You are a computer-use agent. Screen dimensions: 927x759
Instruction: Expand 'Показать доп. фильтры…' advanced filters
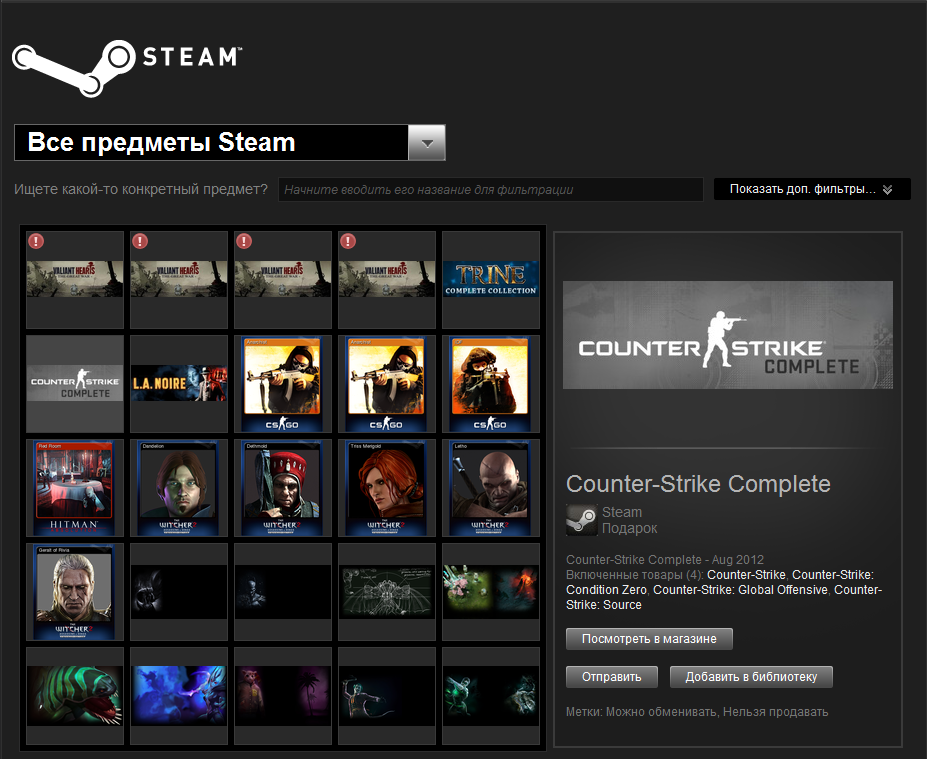812,189
